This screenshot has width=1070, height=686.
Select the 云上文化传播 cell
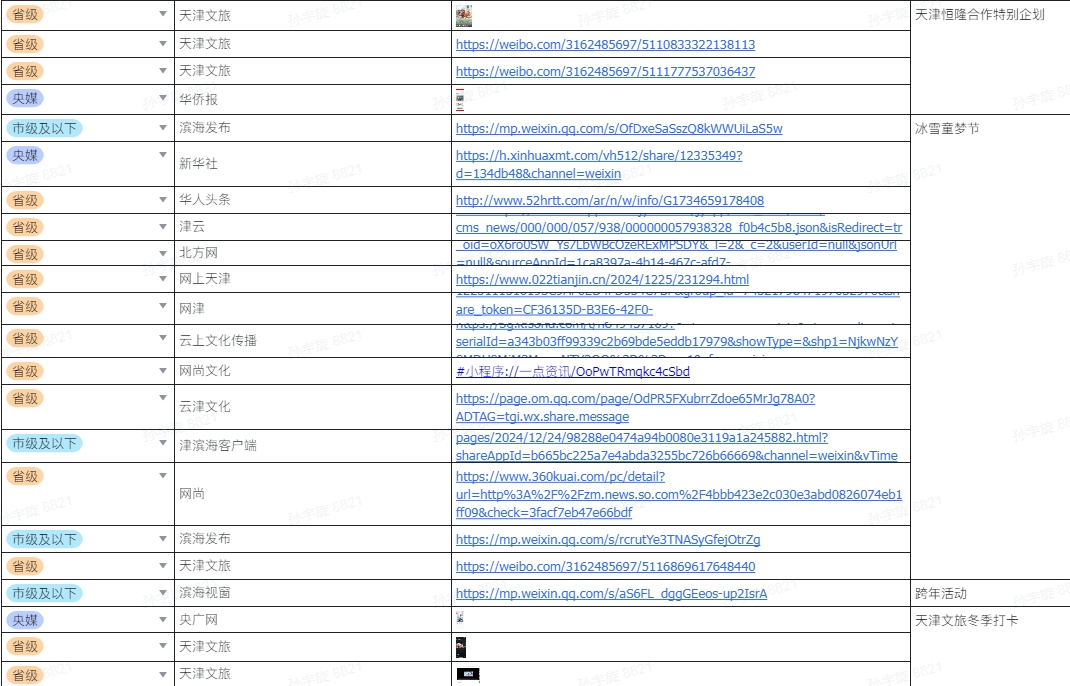[x=313, y=341]
